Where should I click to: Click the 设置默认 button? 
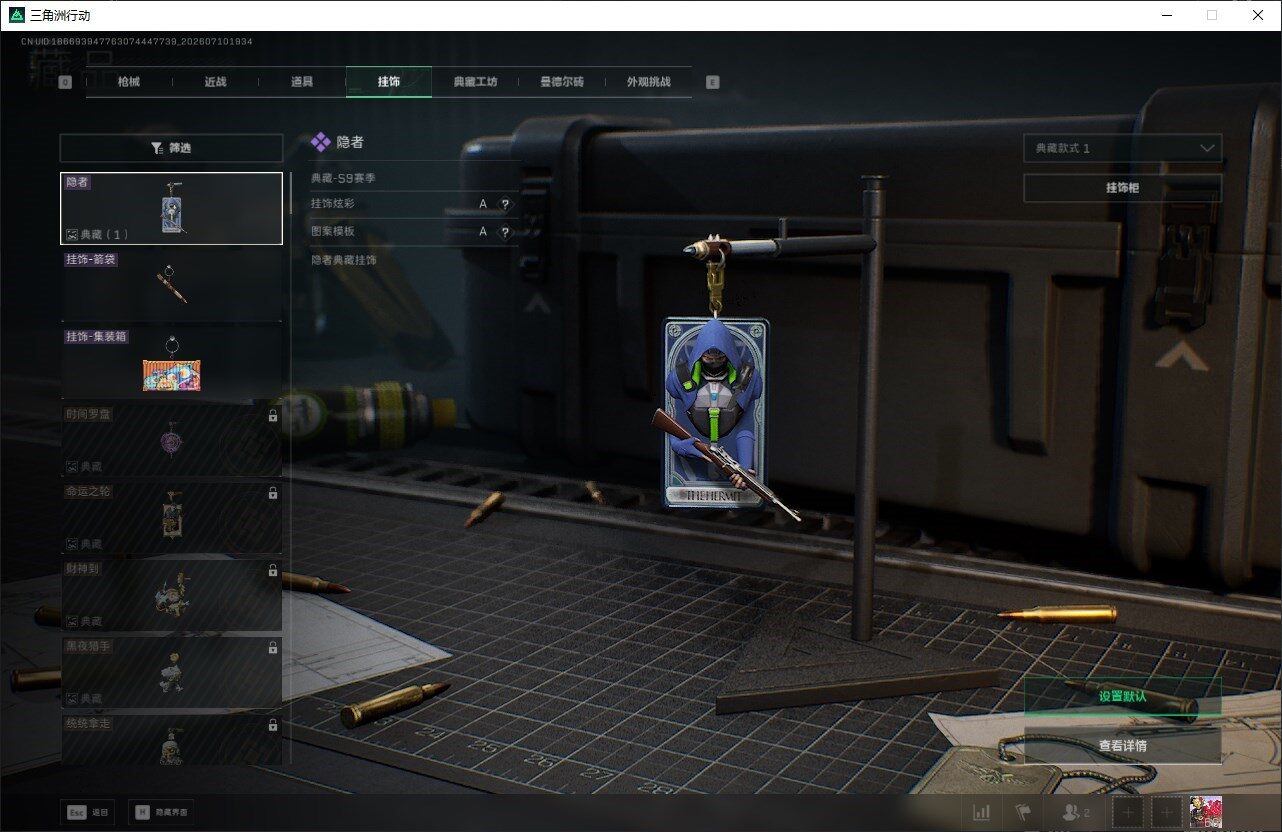click(x=1122, y=696)
